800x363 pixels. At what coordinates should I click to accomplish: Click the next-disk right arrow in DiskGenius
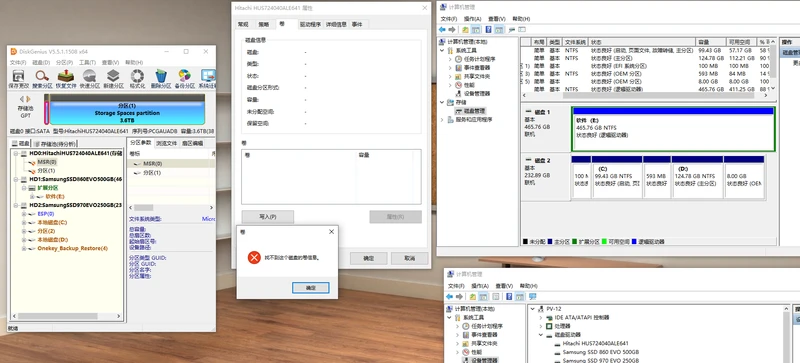28,99
